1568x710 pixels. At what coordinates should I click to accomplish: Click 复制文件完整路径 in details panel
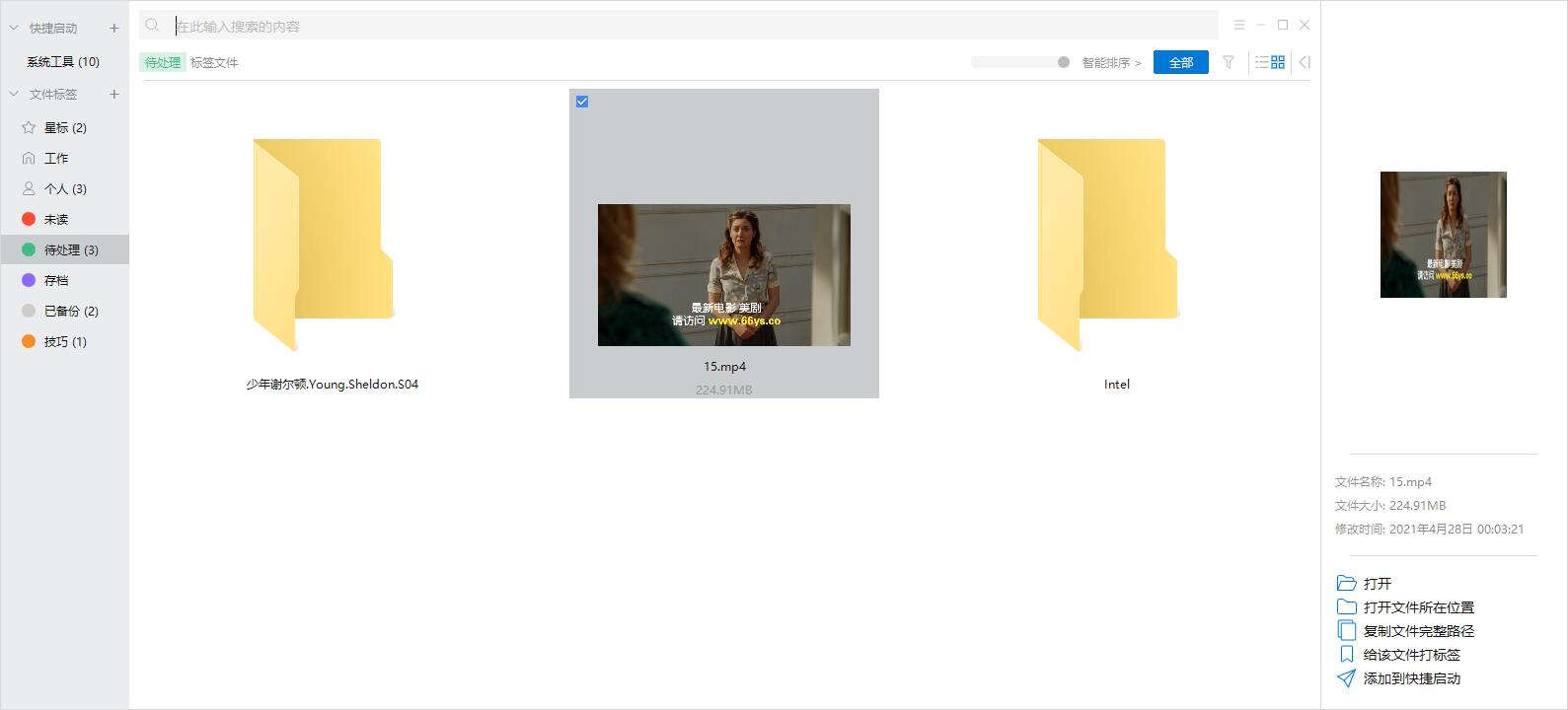1418,631
